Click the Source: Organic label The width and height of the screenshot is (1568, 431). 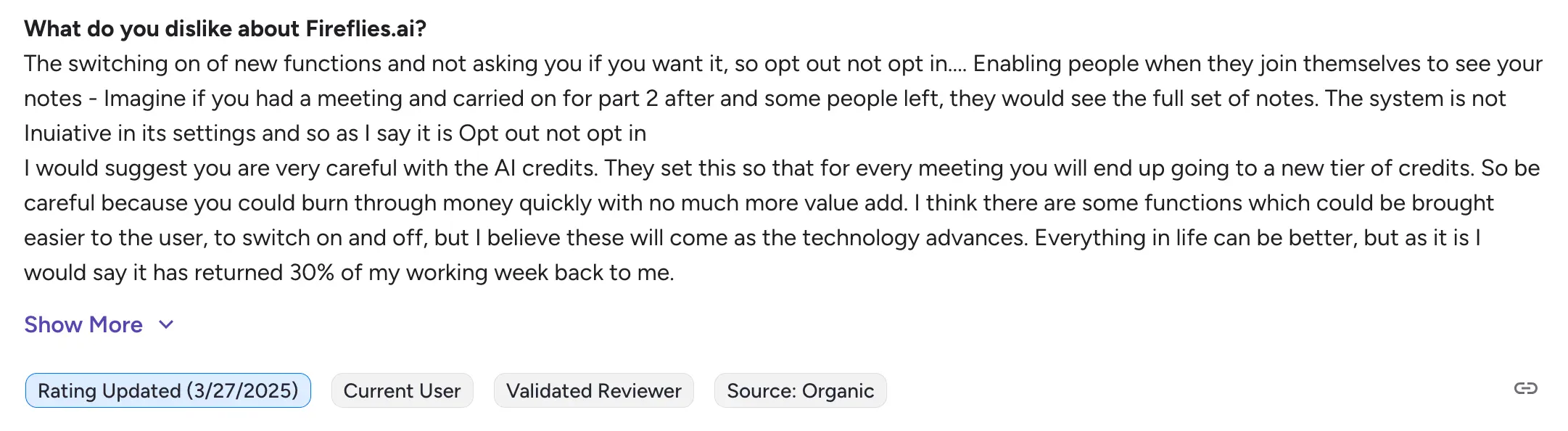[800, 390]
